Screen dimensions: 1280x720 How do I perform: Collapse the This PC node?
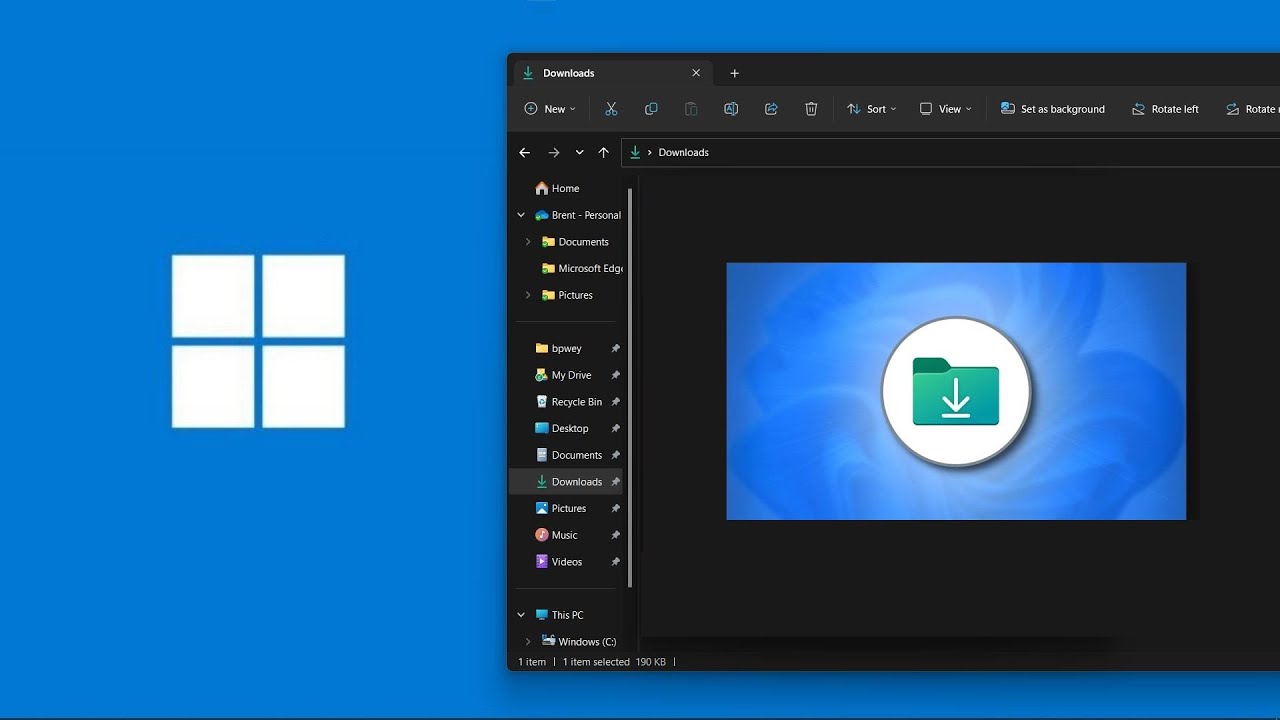(521, 615)
